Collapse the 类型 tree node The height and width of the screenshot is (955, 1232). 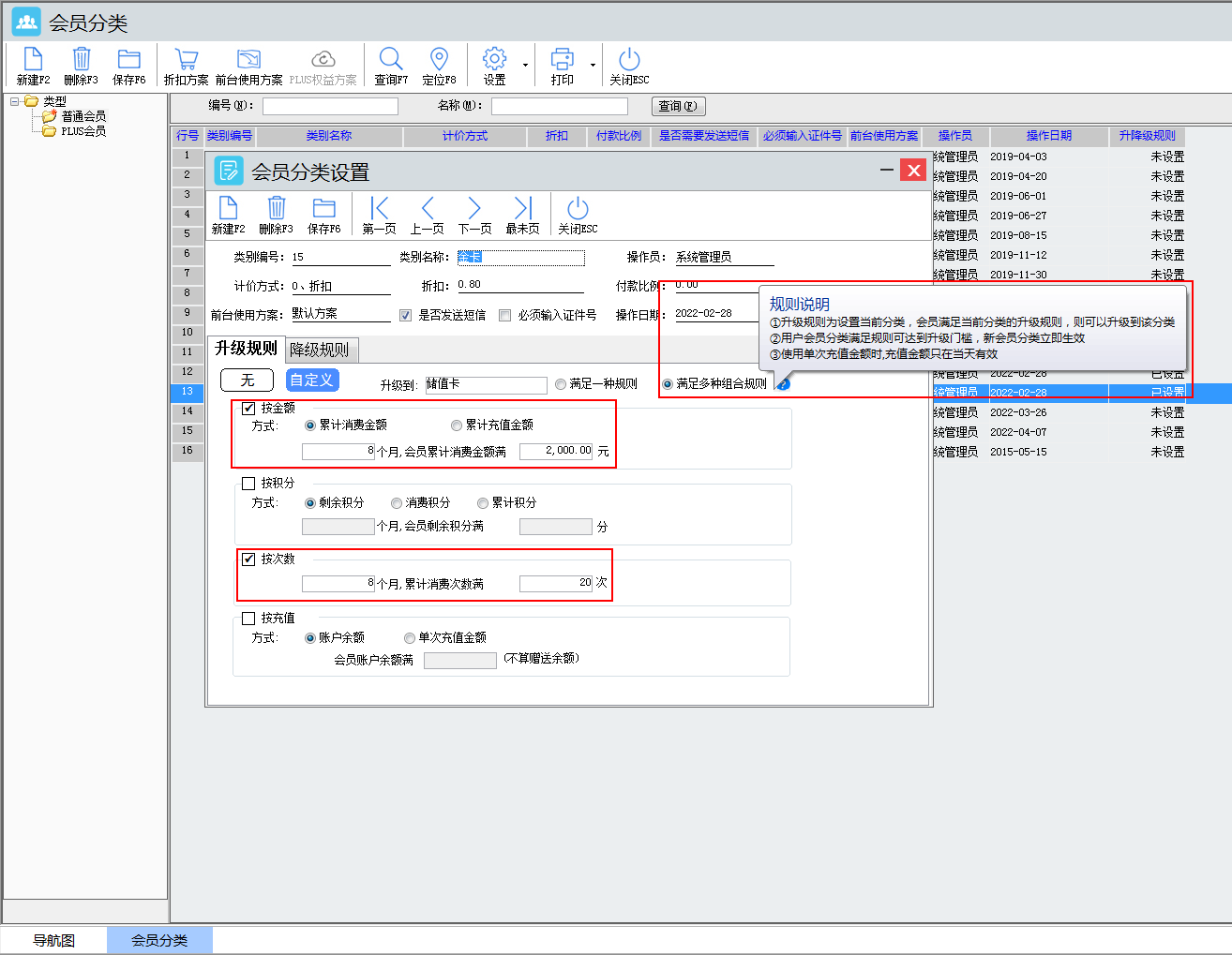pyautogui.click(x=15, y=101)
